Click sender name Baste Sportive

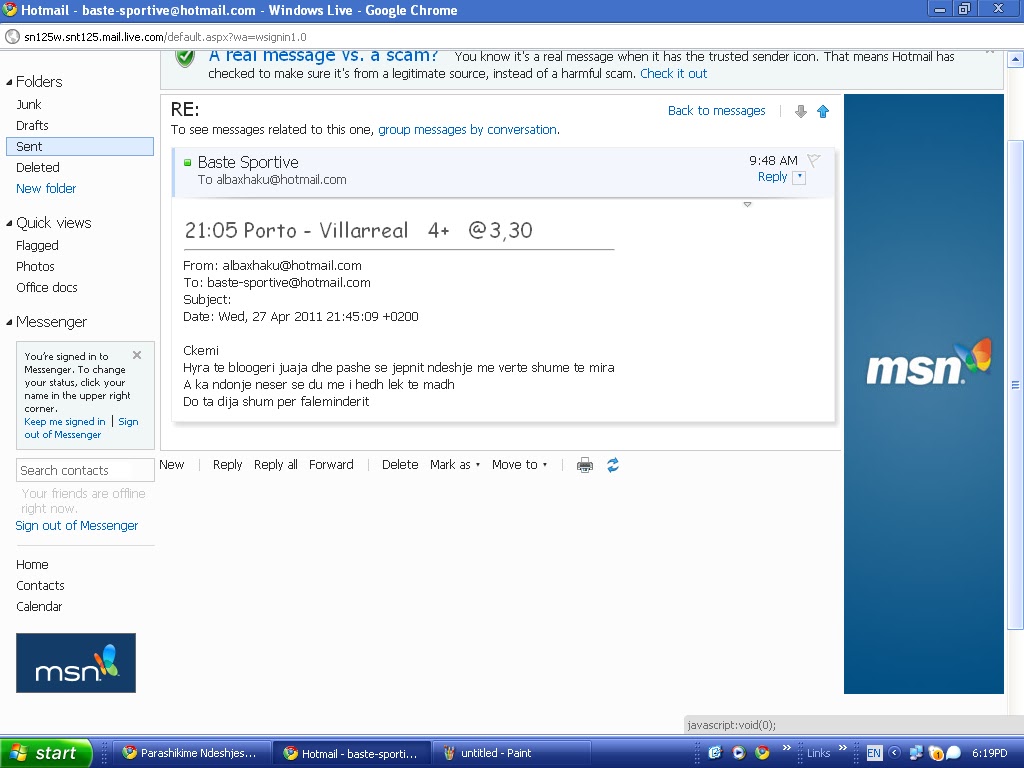pos(248,162)
